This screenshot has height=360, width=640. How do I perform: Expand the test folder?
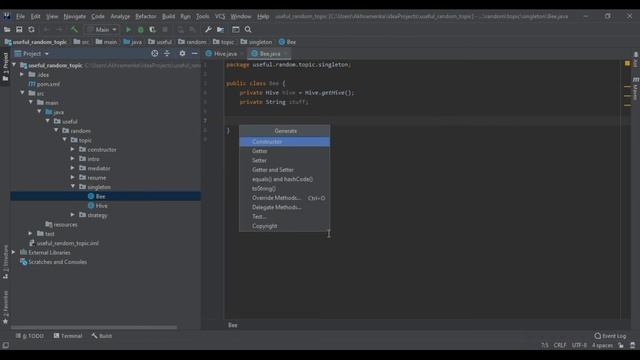tap(31, 233)
